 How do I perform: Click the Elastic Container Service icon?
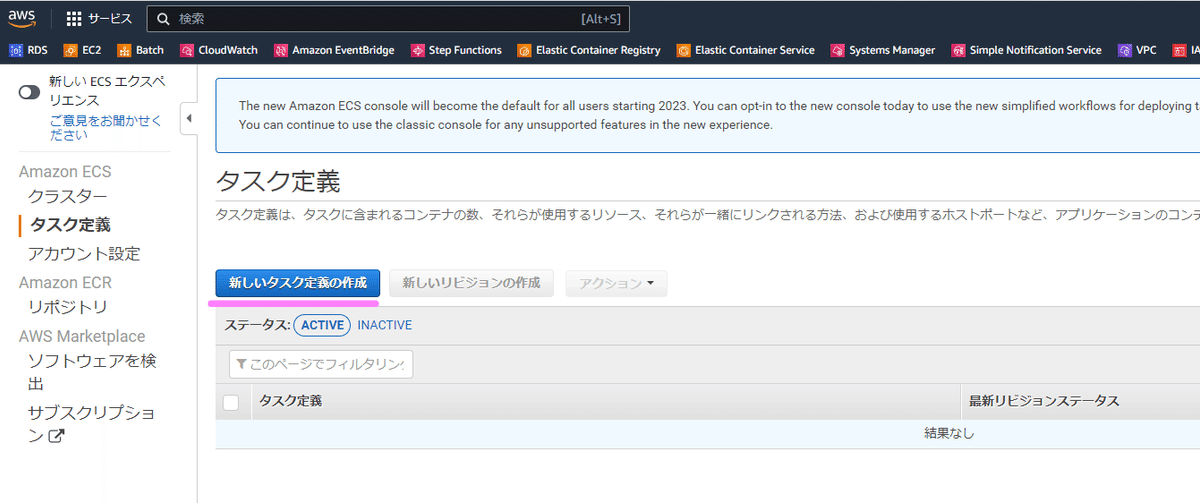tap(683, 50)
